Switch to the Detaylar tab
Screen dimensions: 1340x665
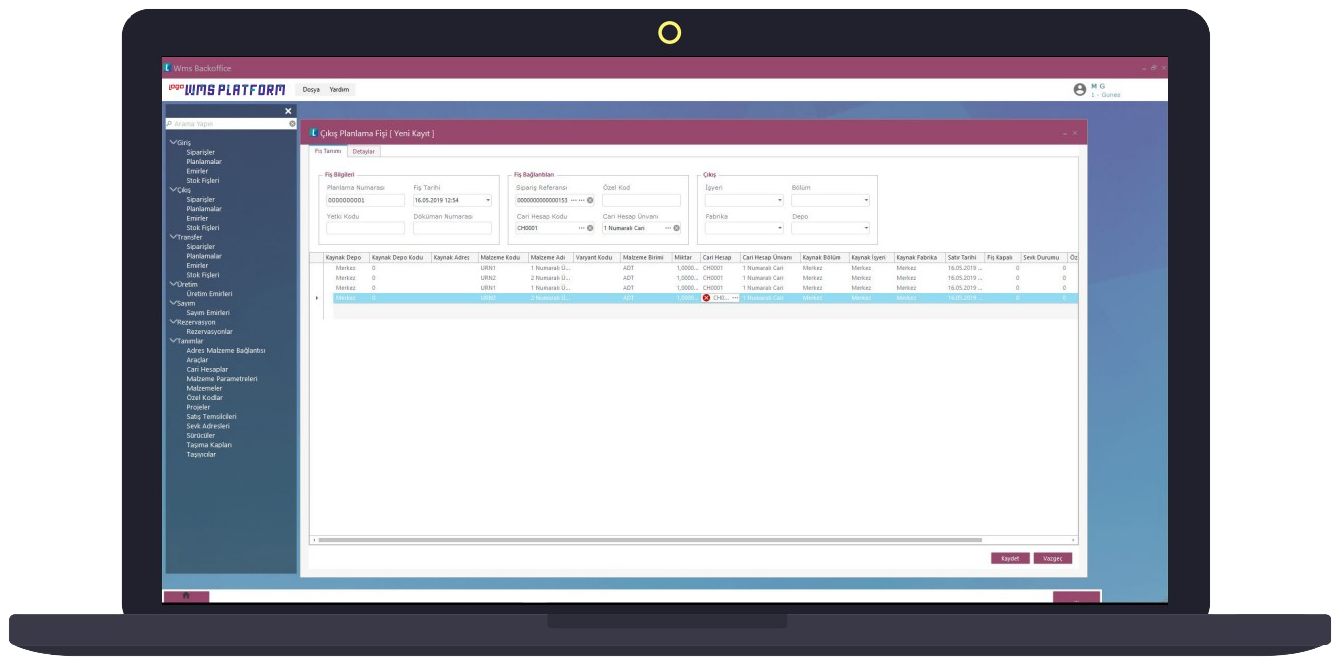(363, 151)
